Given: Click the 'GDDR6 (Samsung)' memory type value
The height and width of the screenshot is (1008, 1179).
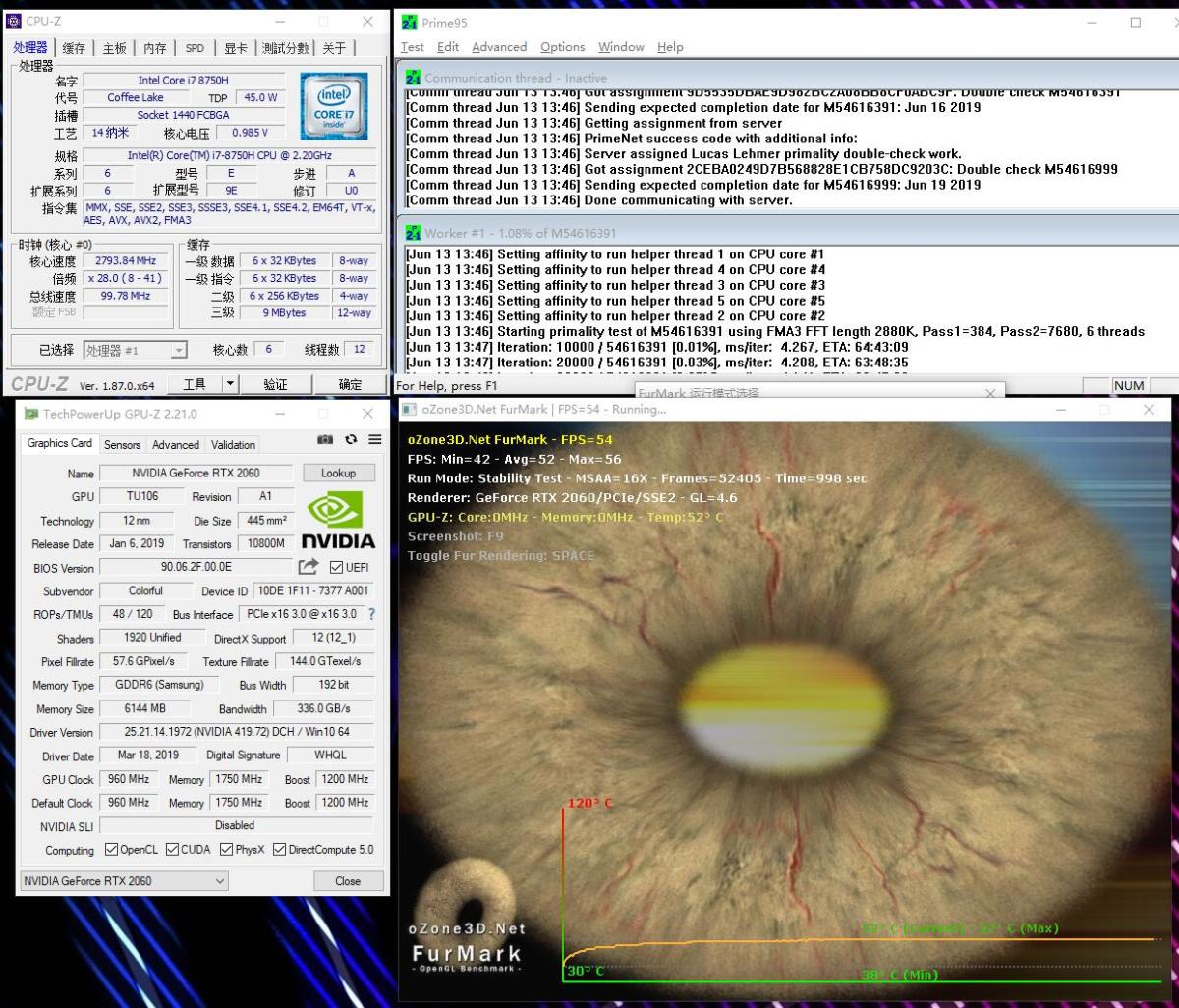Looking at the screenshot, I should point(159,685).
